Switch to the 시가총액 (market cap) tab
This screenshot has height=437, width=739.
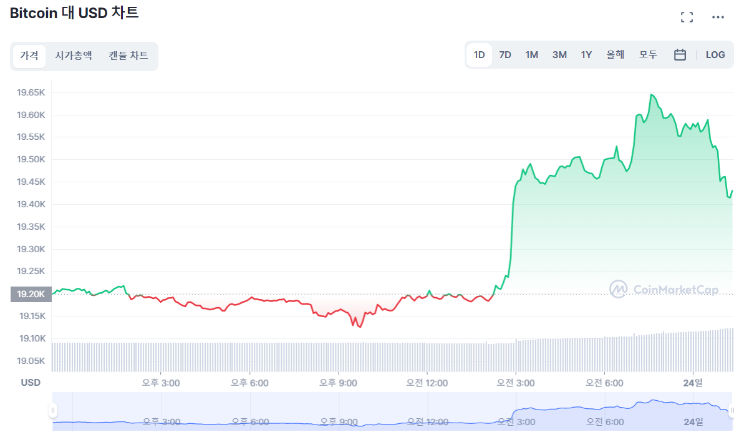73,56
